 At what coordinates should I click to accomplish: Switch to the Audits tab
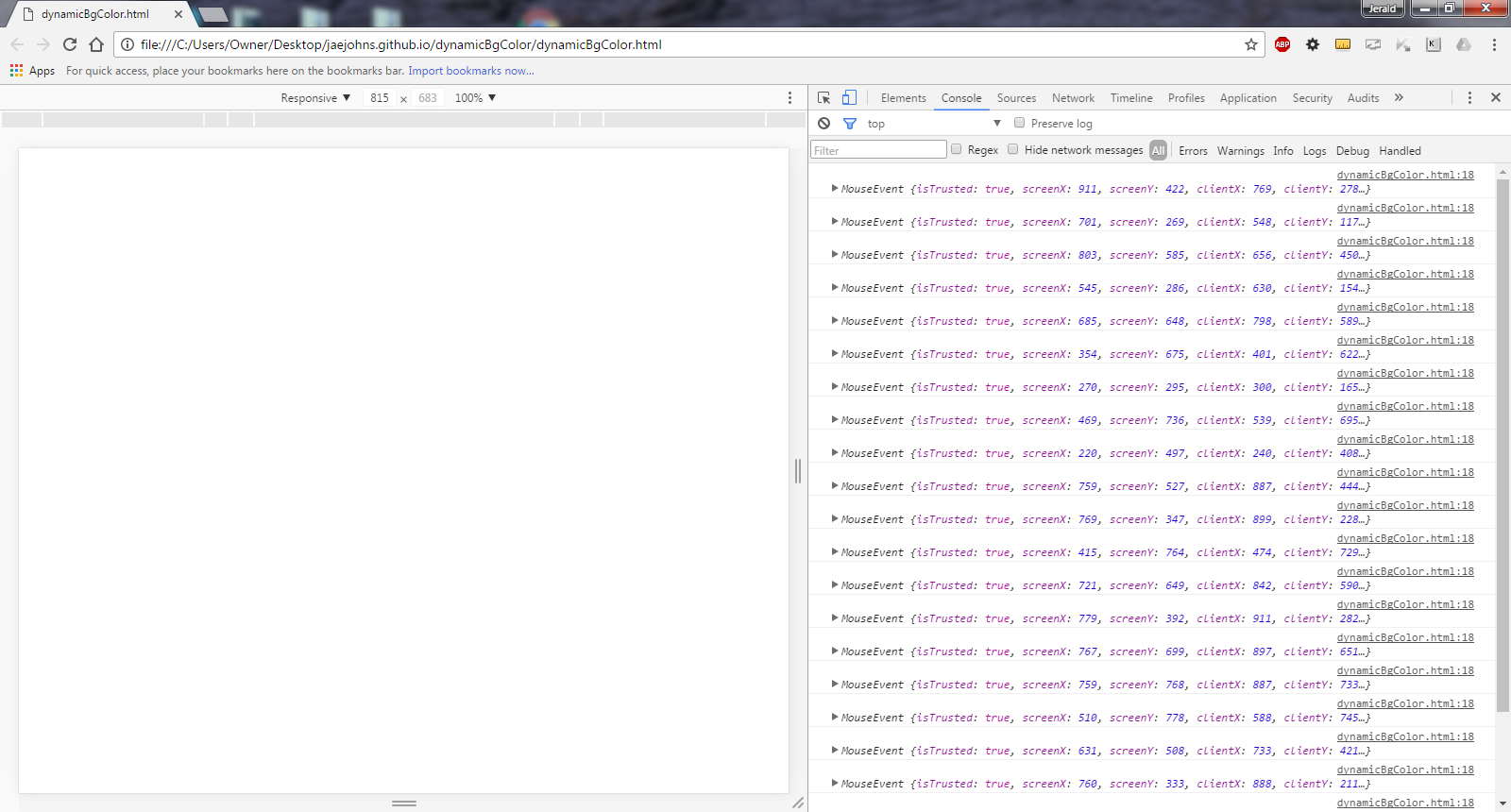pos(1363,98)
